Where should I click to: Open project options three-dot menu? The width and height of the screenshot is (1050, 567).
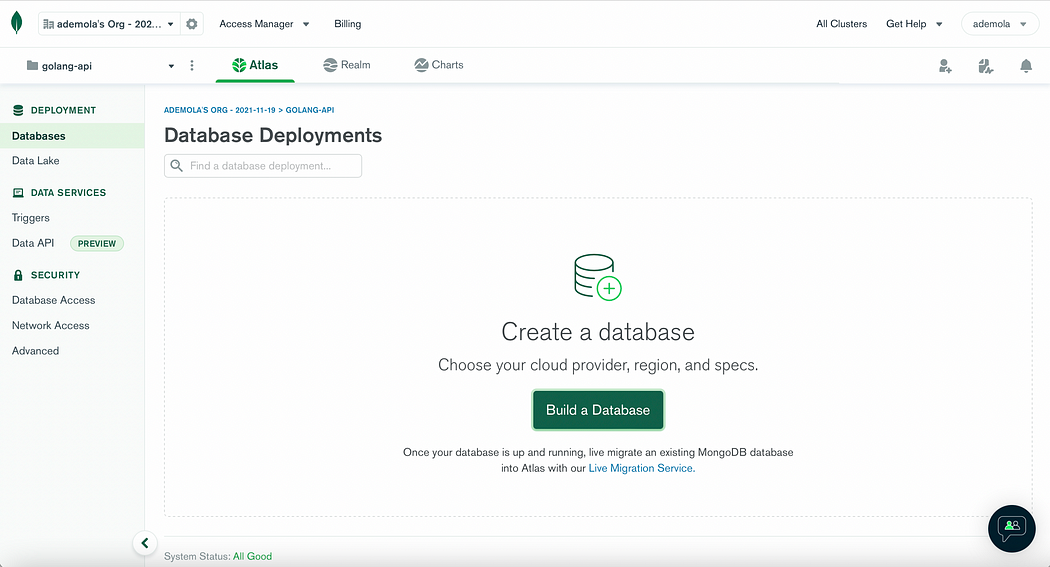(x=192, y=66)
